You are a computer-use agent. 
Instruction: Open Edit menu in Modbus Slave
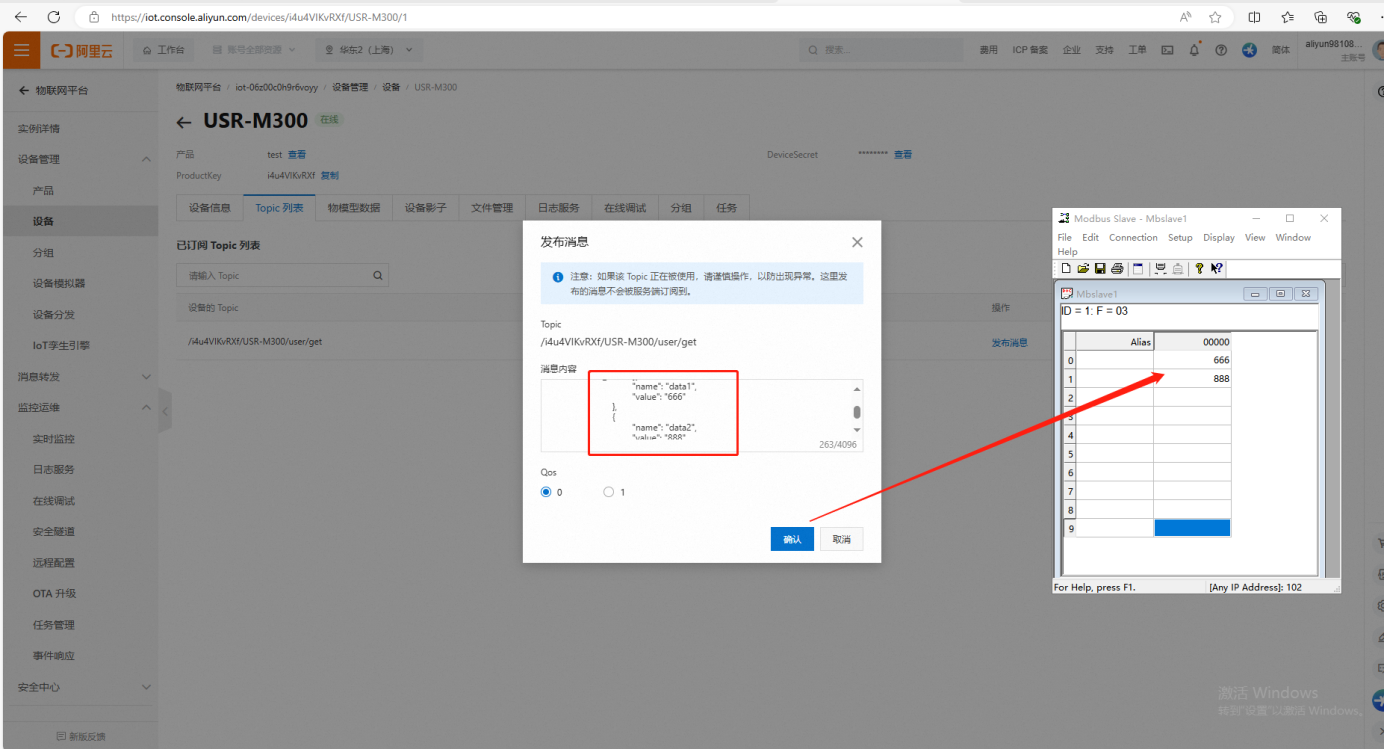(1090, 237)
